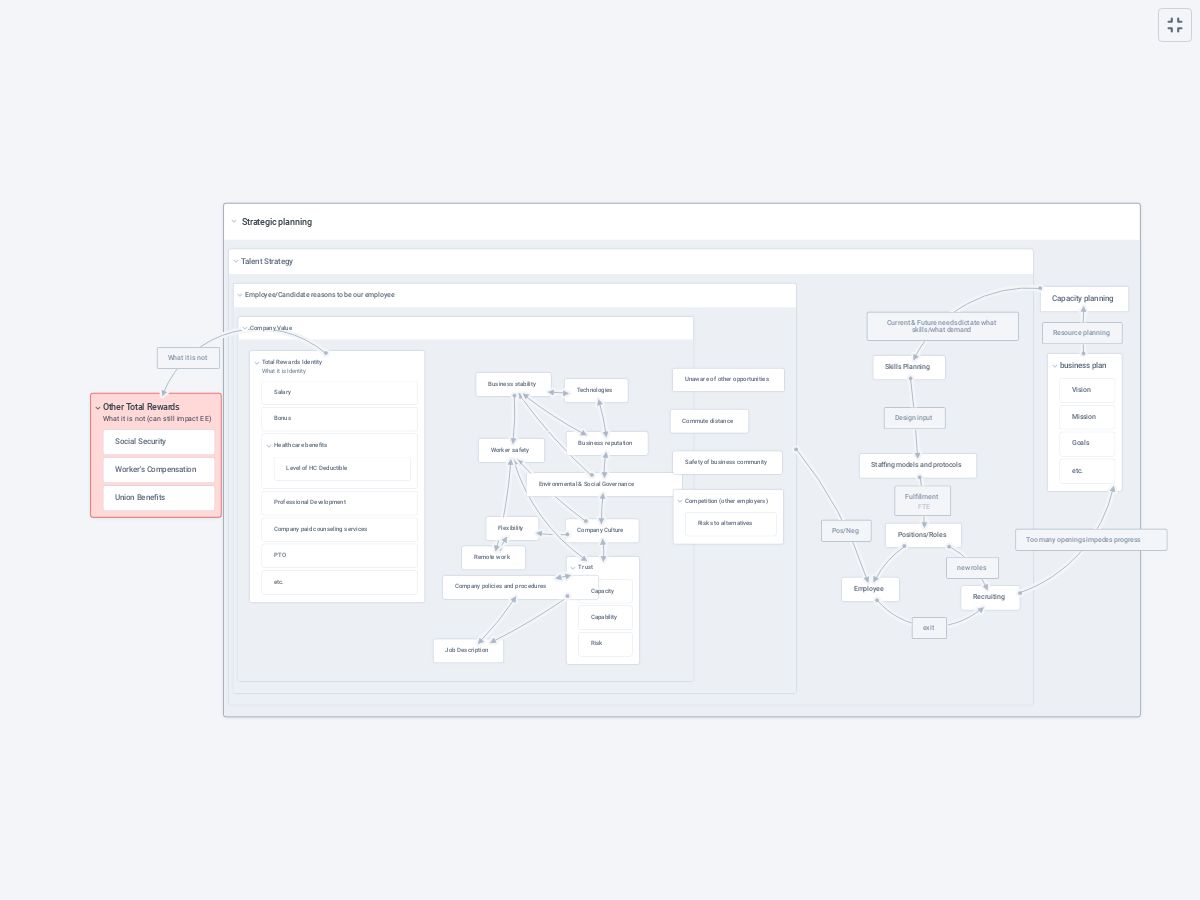The image size is (1200, 900).
Task: Collapse the Trust group chevron
Action: (x=573, y=568)
